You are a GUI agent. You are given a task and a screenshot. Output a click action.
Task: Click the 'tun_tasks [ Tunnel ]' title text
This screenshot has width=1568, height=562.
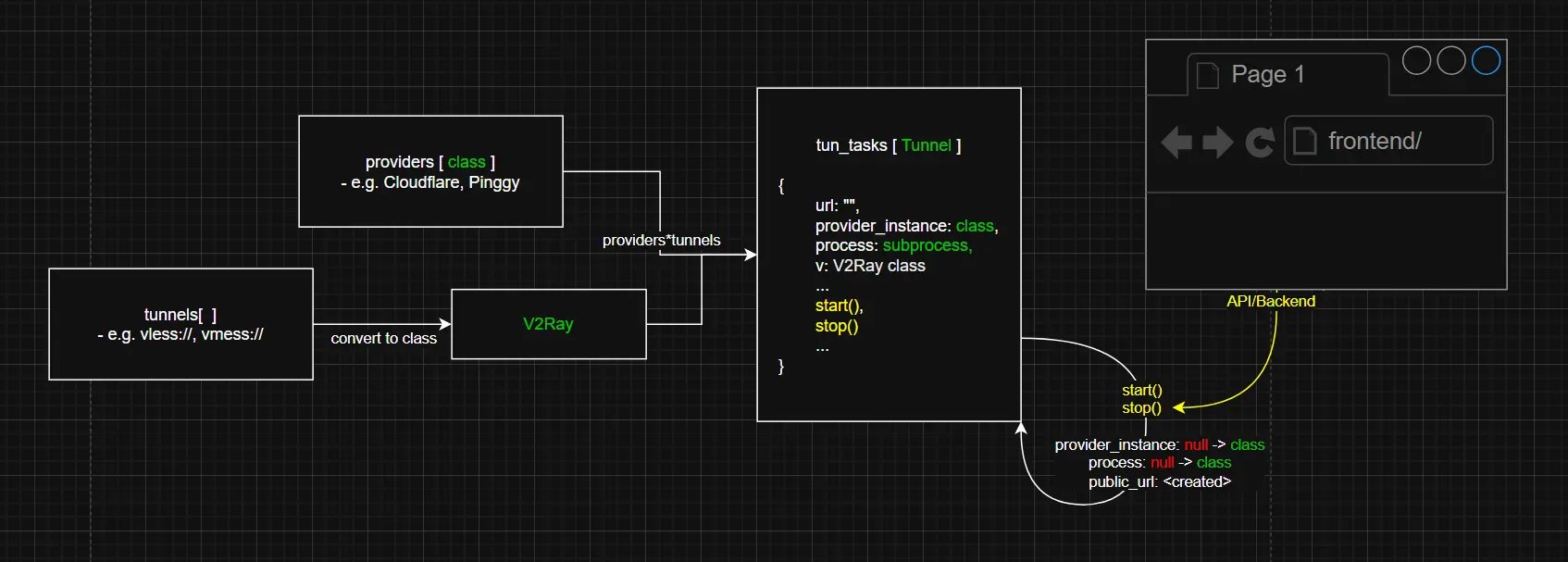[x=889, y=145]
